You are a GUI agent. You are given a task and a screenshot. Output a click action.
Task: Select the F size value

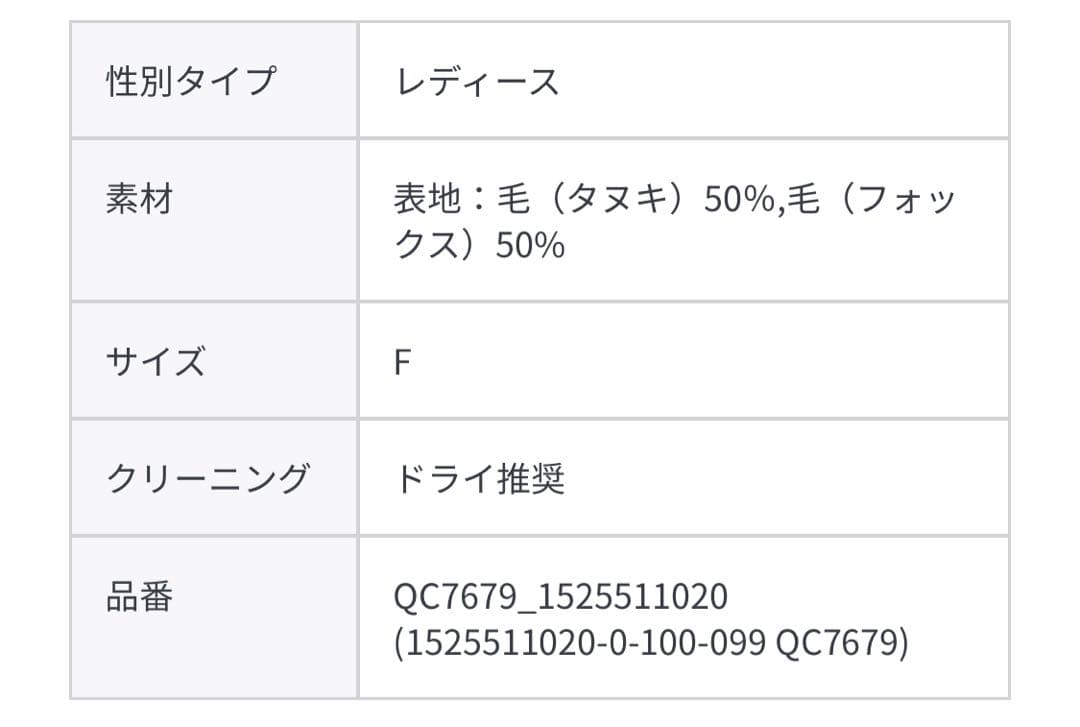tap(402, 361)
